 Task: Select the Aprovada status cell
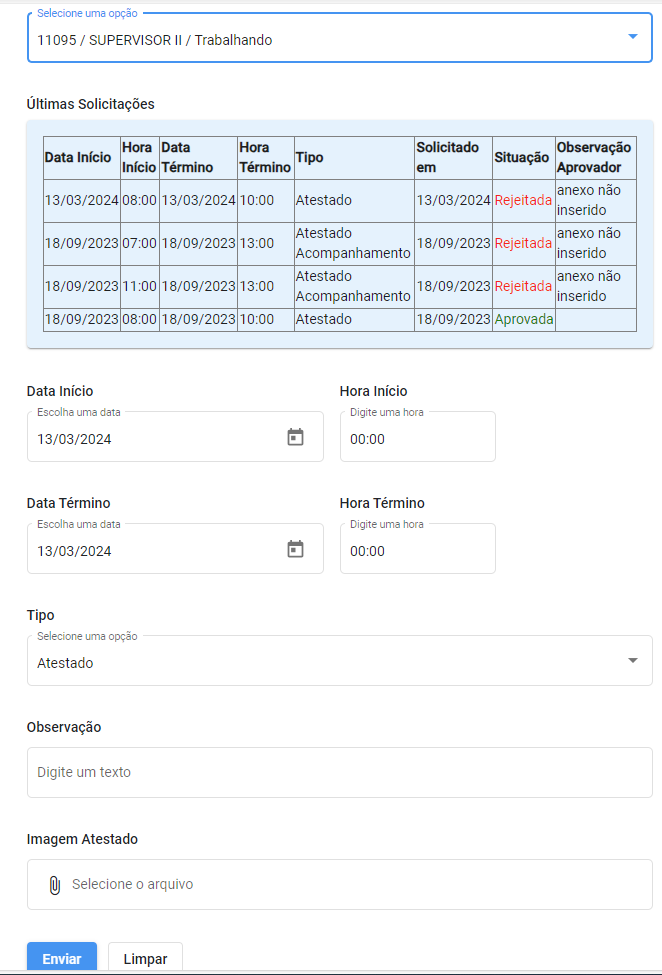(x=523, y=320)
